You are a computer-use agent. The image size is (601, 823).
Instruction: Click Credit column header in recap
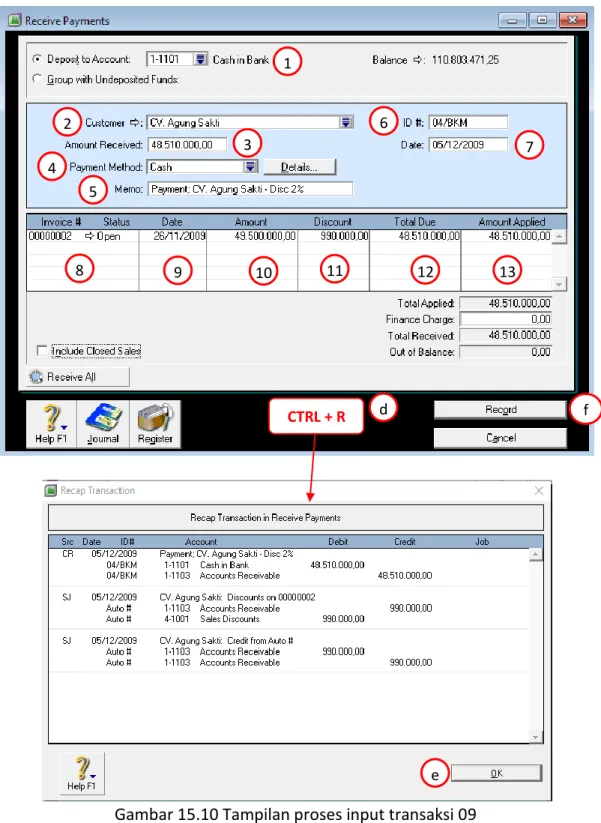click(405, 541)
